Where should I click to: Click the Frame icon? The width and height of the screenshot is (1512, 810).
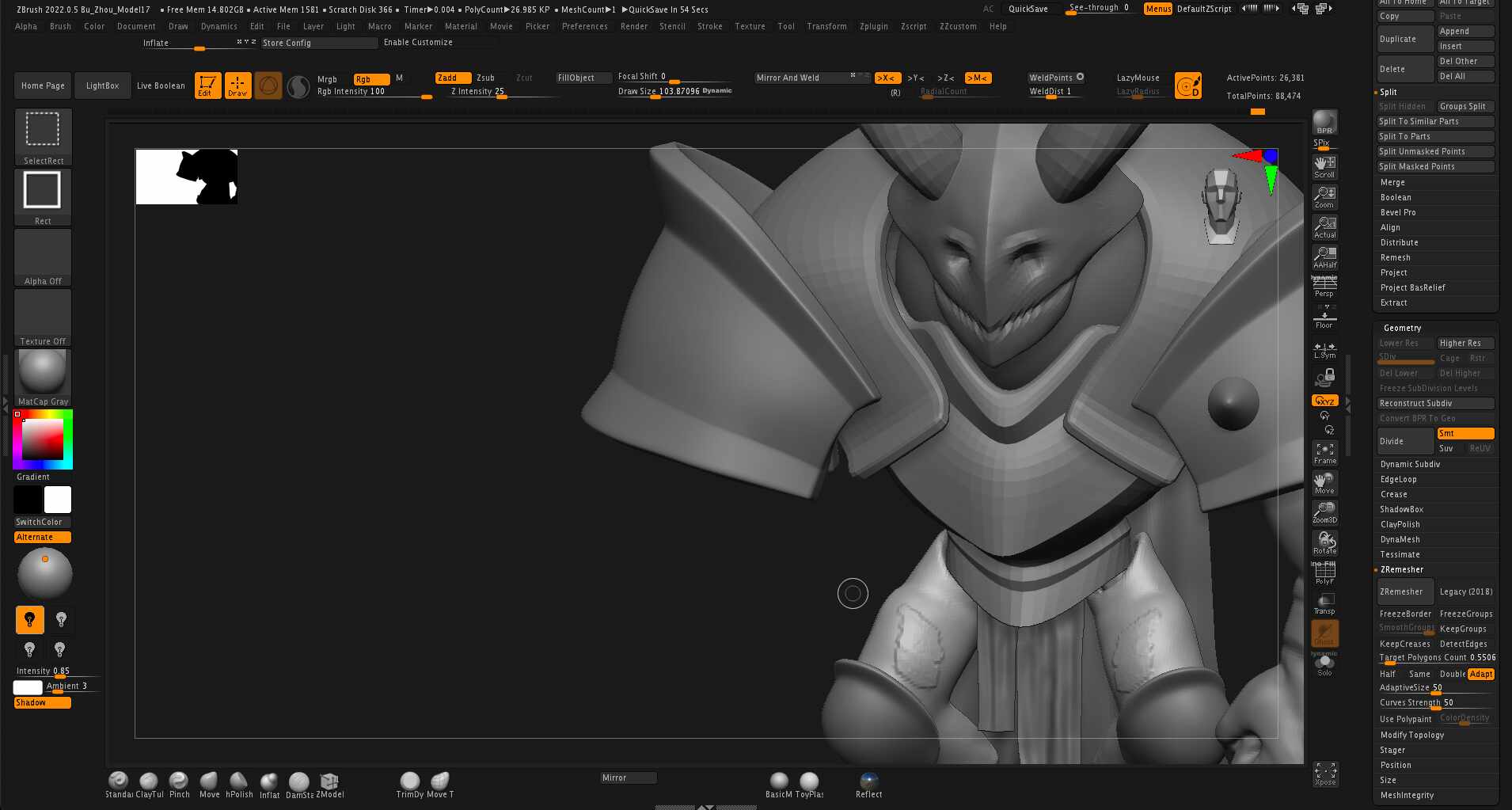(1324, 453)
